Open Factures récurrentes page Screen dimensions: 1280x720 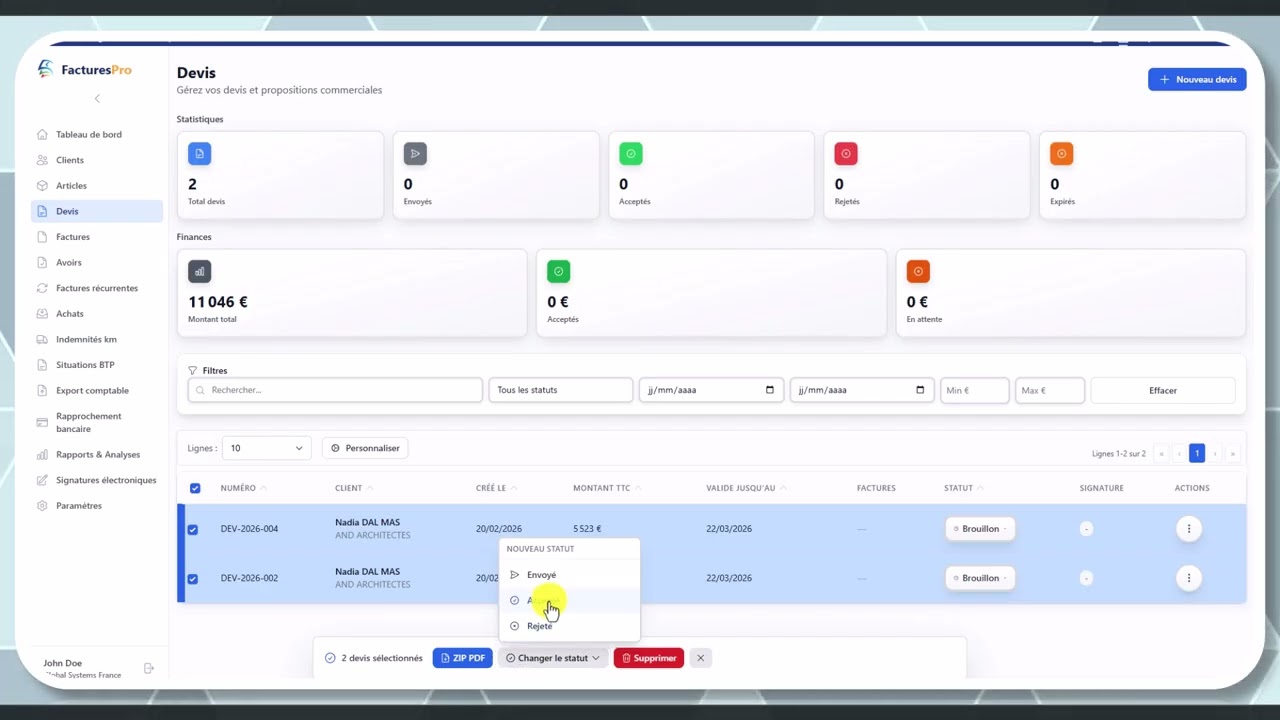(97, 288)
